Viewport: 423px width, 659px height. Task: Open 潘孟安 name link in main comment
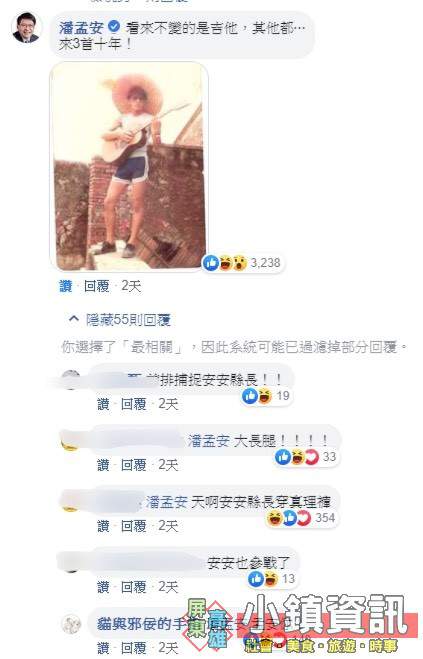click(82, 28)
